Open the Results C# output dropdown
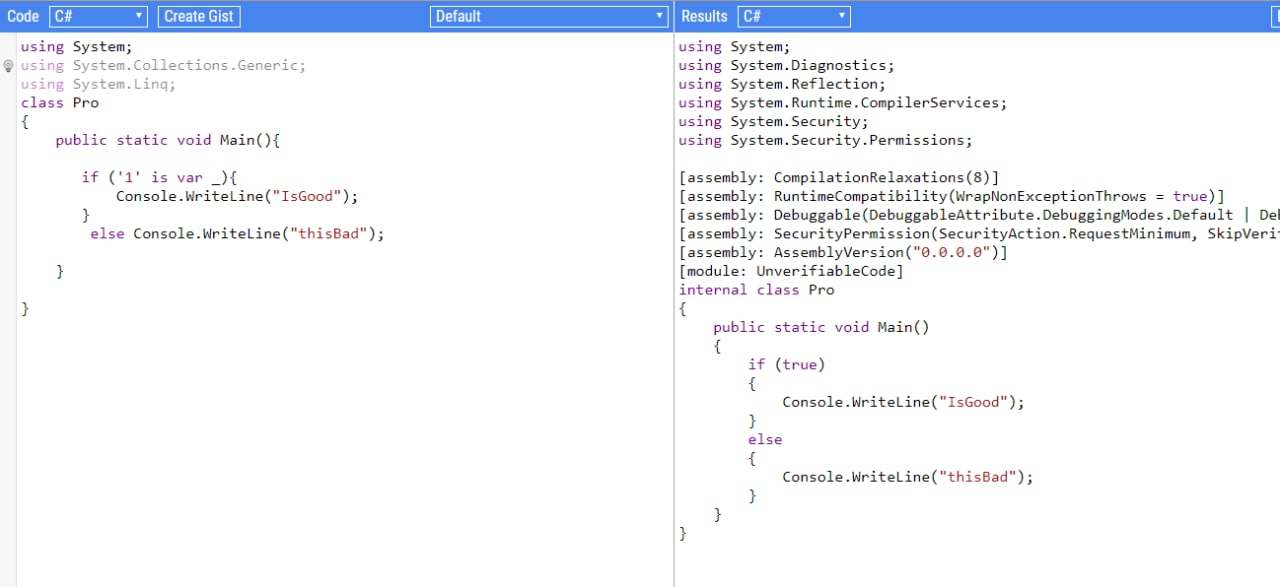Viewport: 1280px width, 587px height. click(x=794, y=16)
